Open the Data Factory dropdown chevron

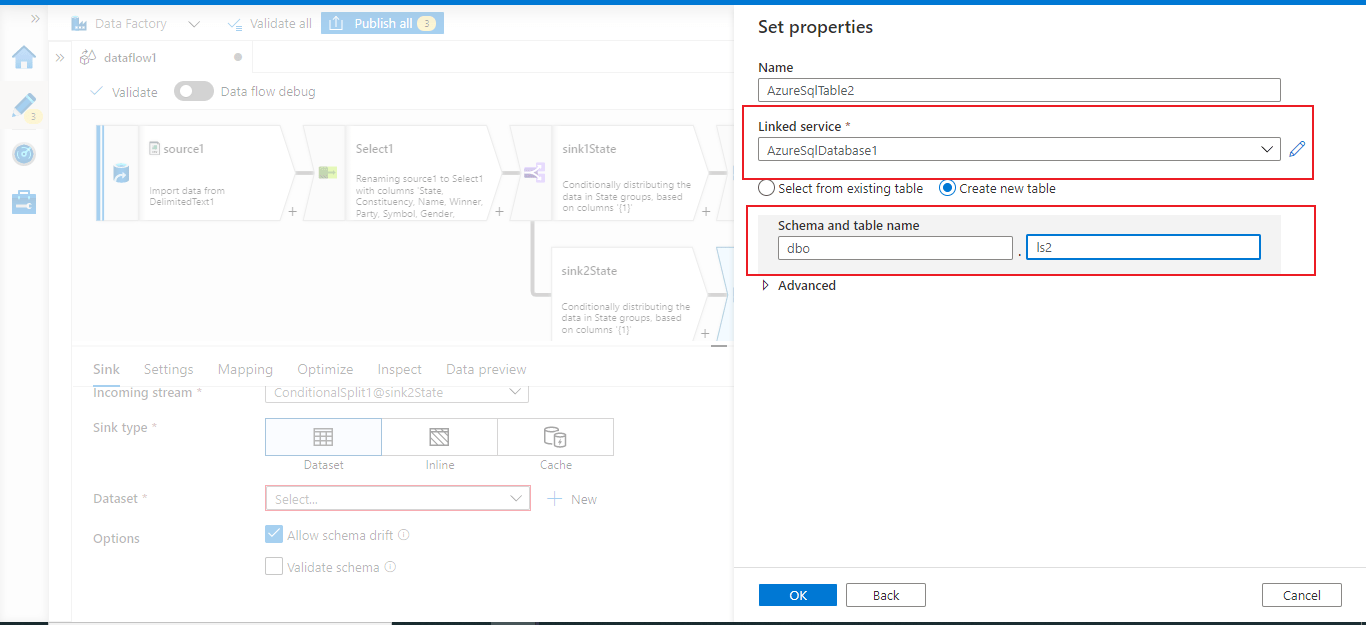click(x=194, y=24)
